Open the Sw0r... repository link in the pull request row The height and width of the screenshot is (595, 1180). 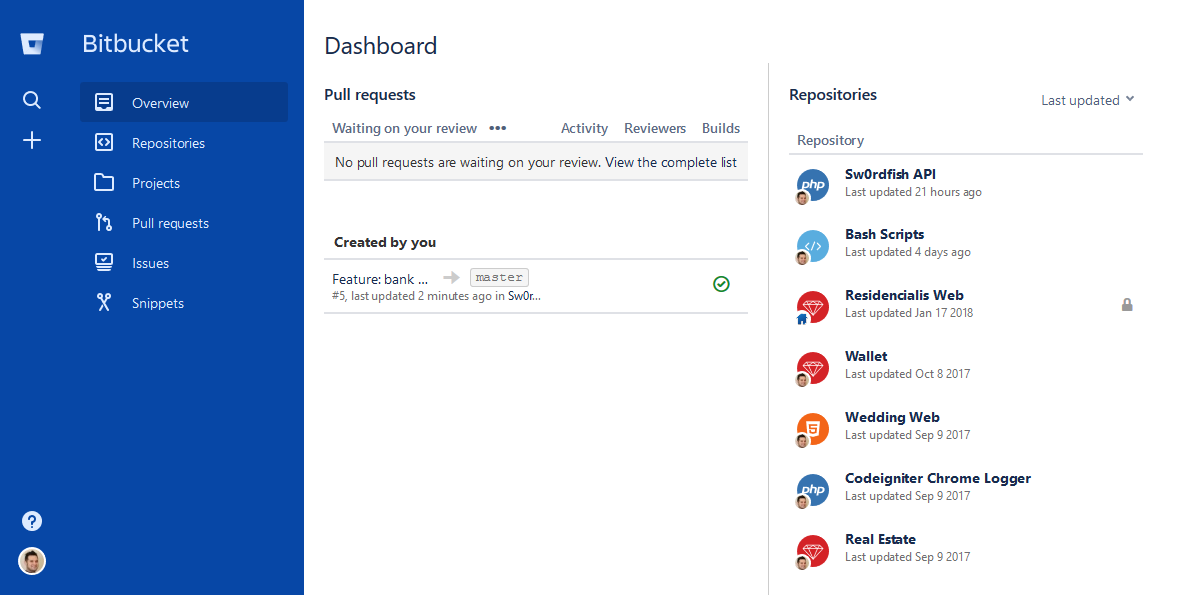tap(524, 296)
